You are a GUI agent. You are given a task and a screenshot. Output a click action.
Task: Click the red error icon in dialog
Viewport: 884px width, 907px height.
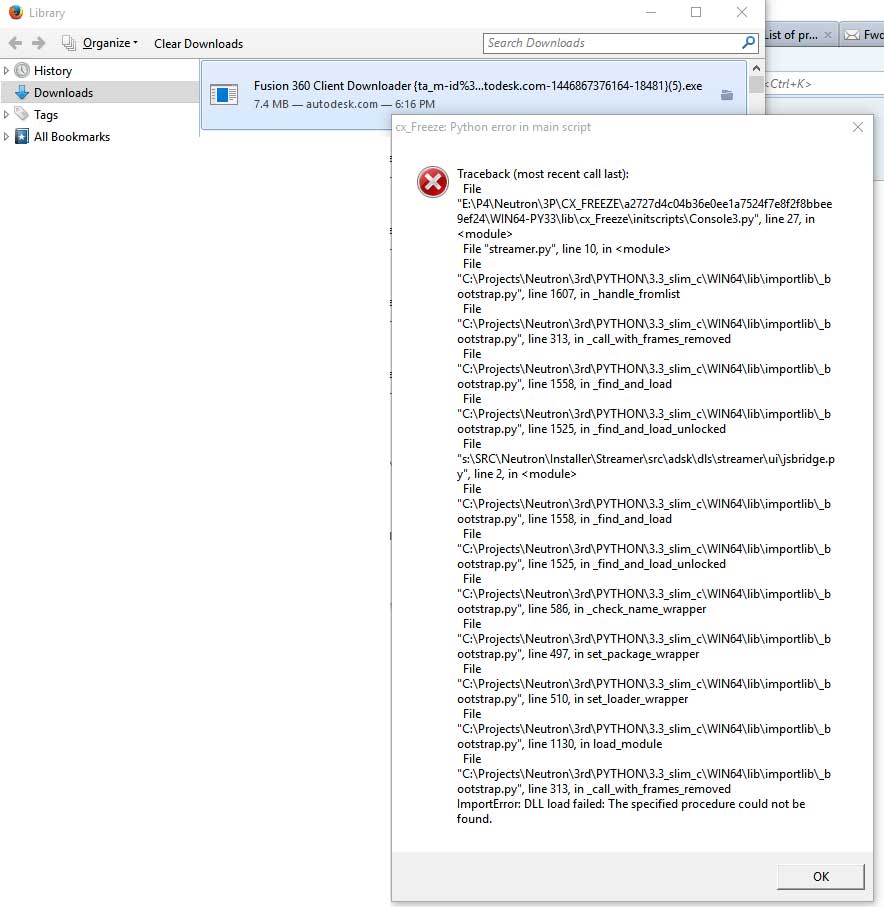tap(433, 182)
